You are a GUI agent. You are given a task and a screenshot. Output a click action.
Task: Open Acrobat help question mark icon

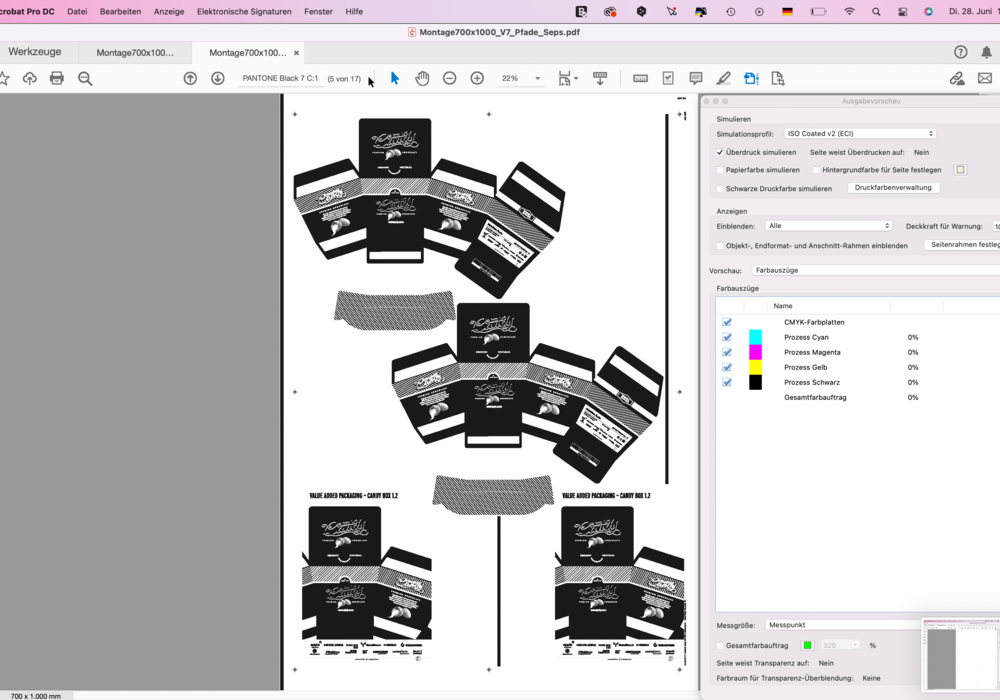click(960, 52)
